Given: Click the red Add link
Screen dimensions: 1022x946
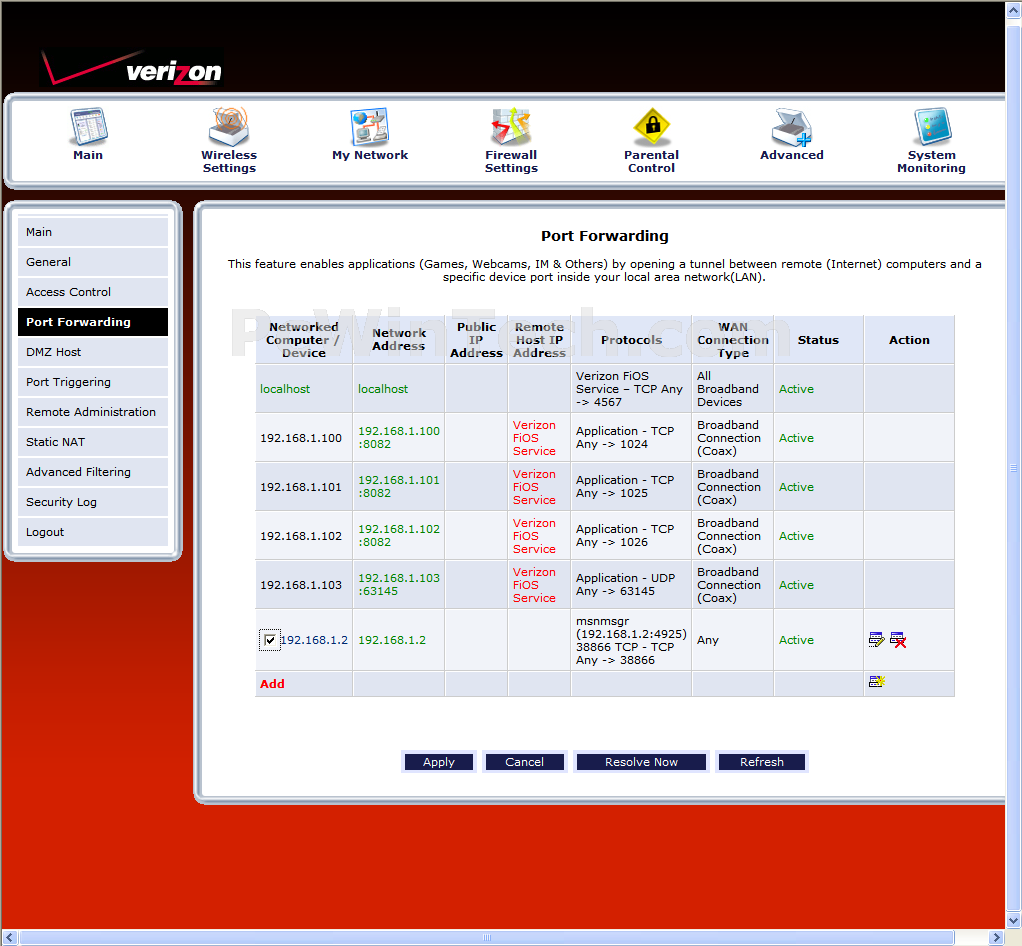Looking at the screenshot, I should pos(272,684).
